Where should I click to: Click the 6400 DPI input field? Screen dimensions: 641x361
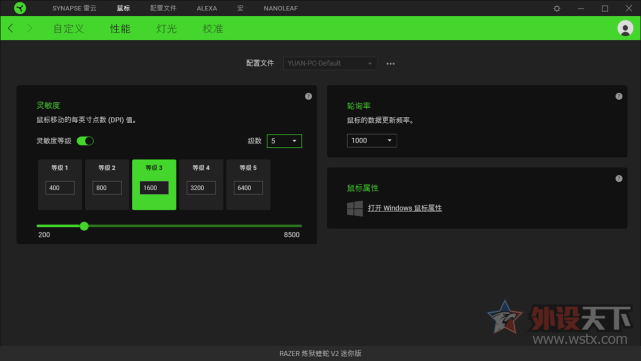click(248, 188)
